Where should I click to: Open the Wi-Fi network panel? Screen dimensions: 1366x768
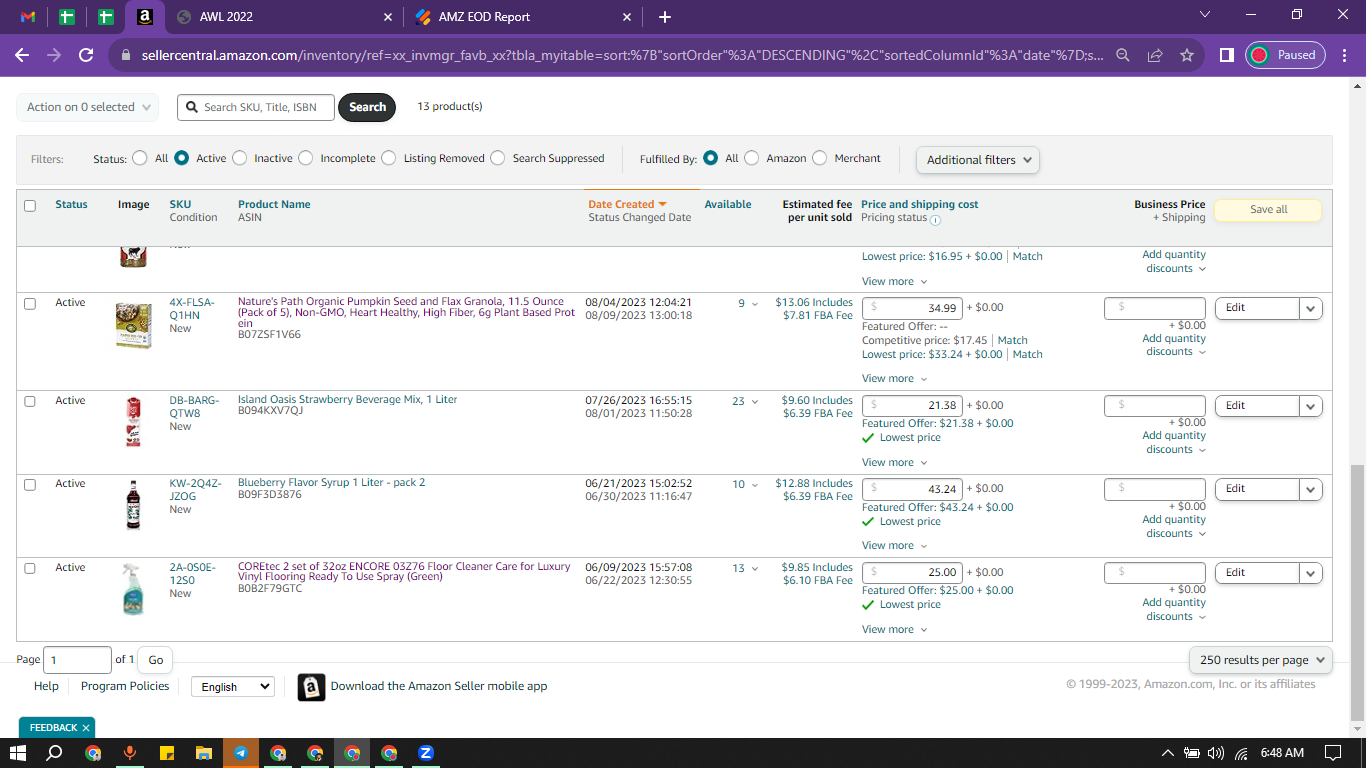(1242, 753)
